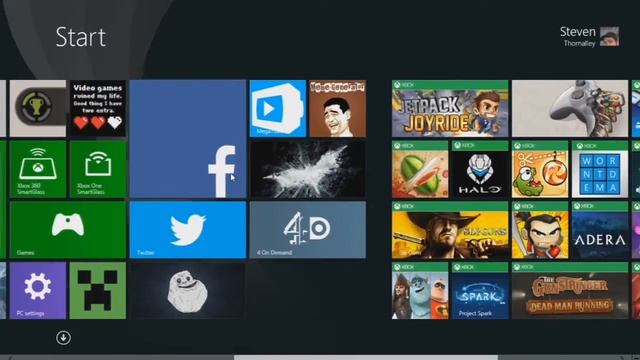Open the Forever Alone meme tile
The image size is (640, 360).
(x=188, y=291)
